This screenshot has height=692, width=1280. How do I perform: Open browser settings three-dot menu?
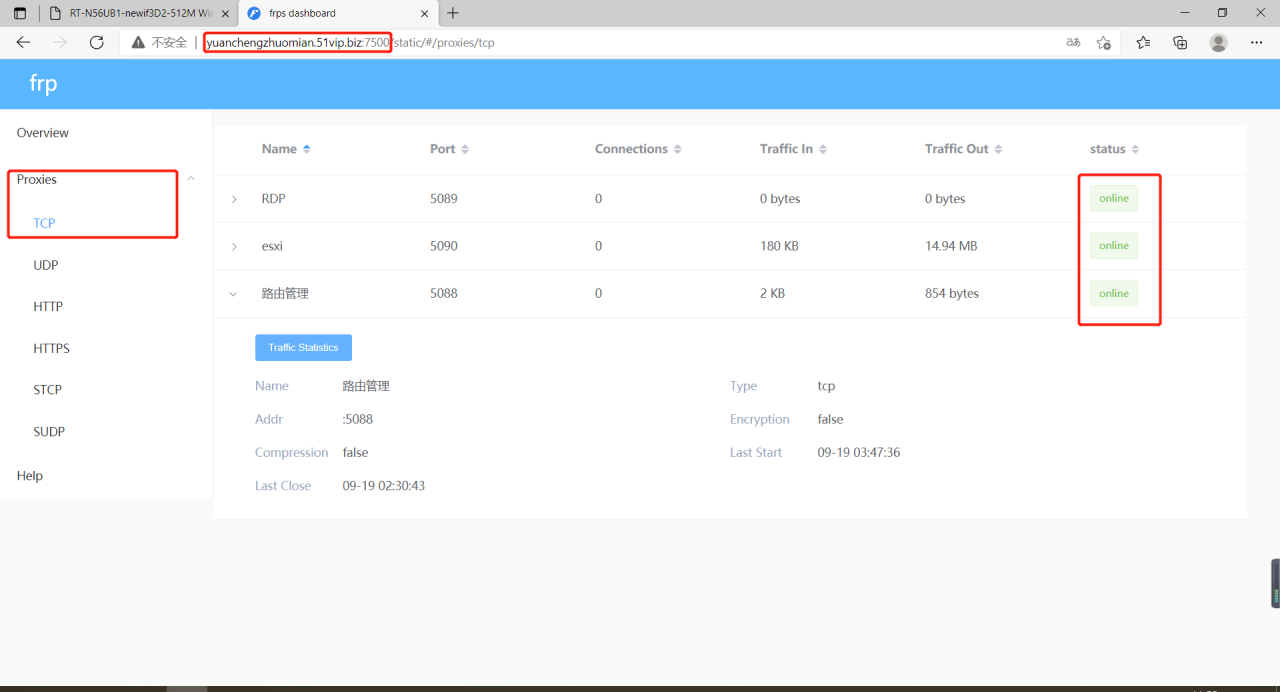(1257, 42)
